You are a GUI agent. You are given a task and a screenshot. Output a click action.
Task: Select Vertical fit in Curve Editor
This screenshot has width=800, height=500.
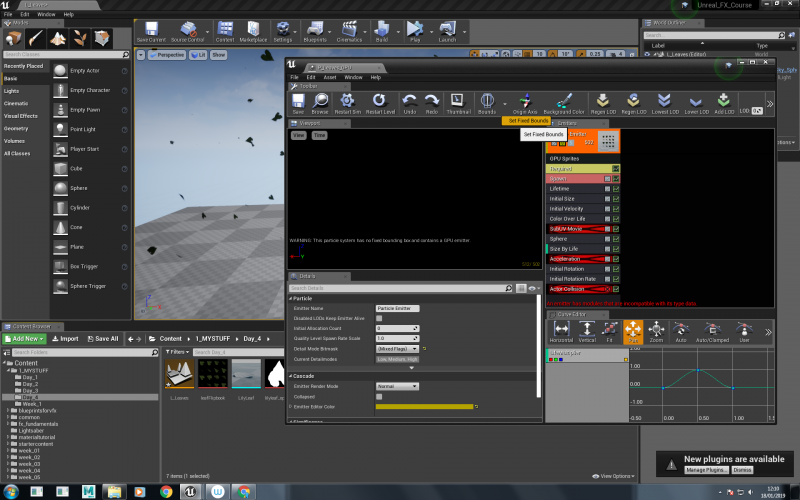[587, 332]
